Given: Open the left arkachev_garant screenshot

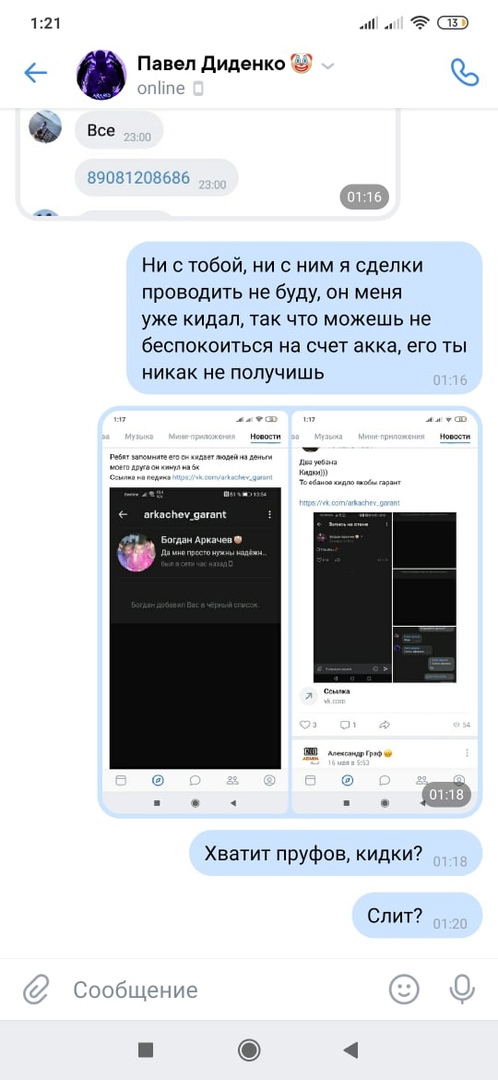Looking at the screenshot, I should (195, 612).
